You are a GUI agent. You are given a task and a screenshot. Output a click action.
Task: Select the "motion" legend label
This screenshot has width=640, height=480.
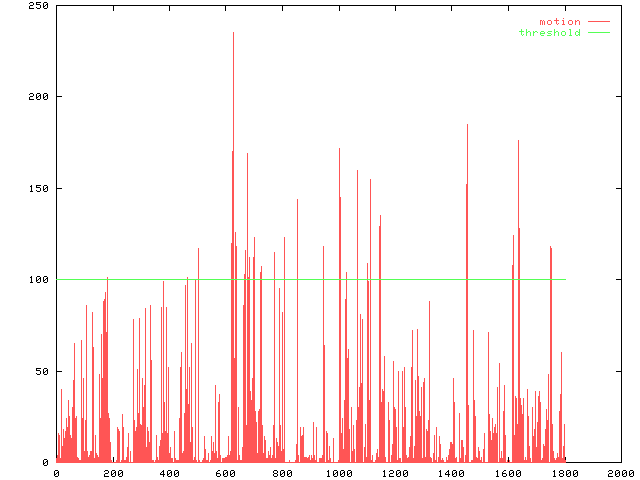point(559,21)
